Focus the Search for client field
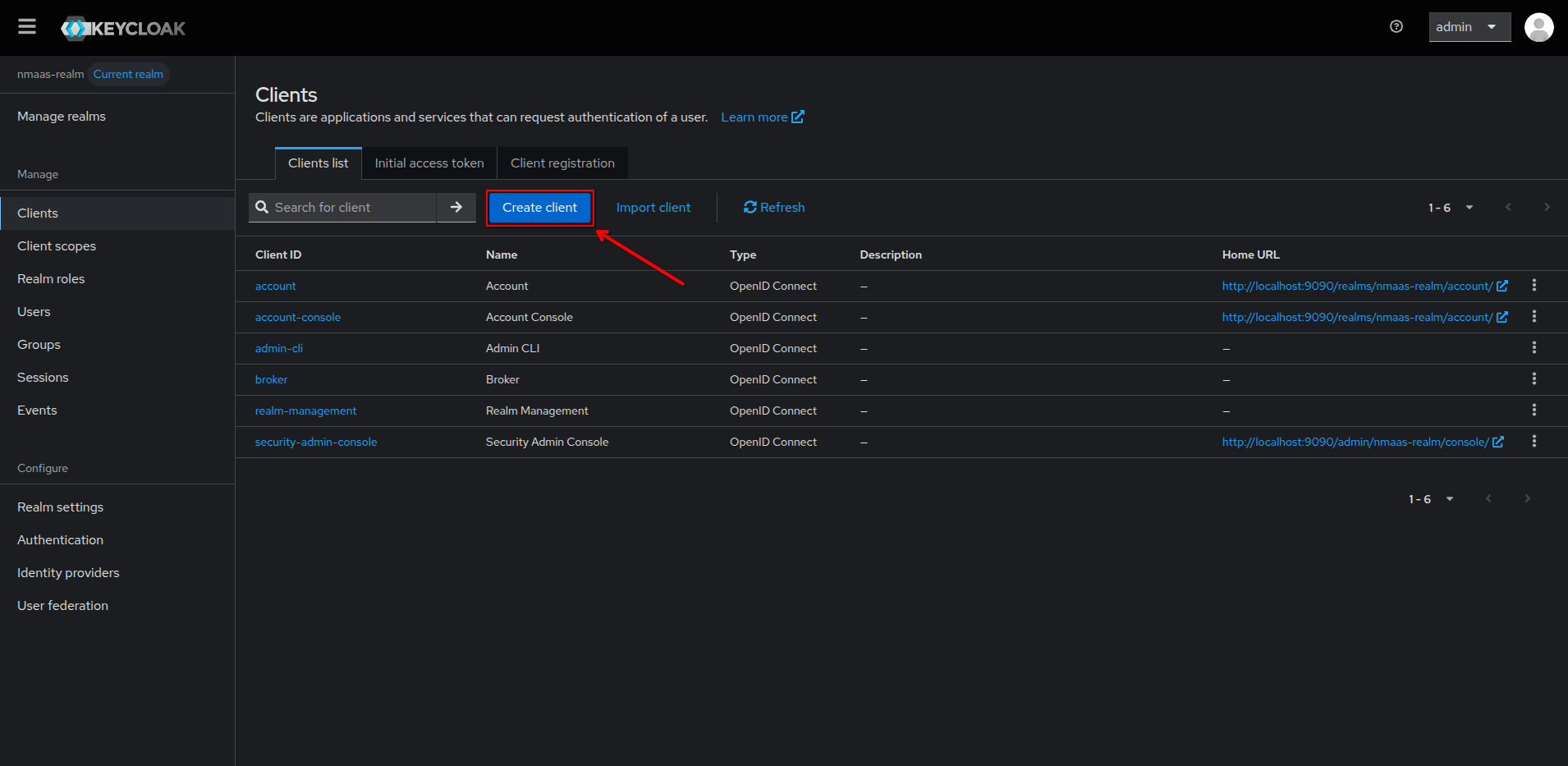Image resolution: width=1568 pixels, height=766 pixels. click(349, 208)
